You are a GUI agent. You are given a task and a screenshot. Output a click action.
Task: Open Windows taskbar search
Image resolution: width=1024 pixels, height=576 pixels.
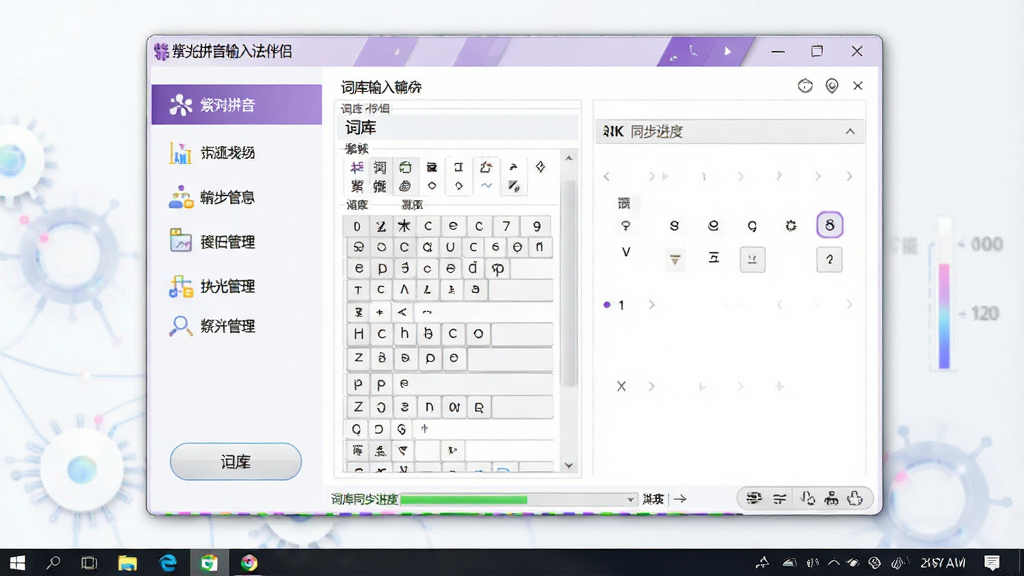[54, 562]
